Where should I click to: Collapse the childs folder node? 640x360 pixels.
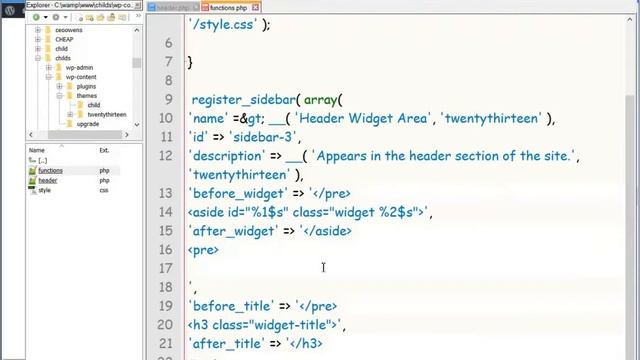pyautogui.click(x=38, y=58)
